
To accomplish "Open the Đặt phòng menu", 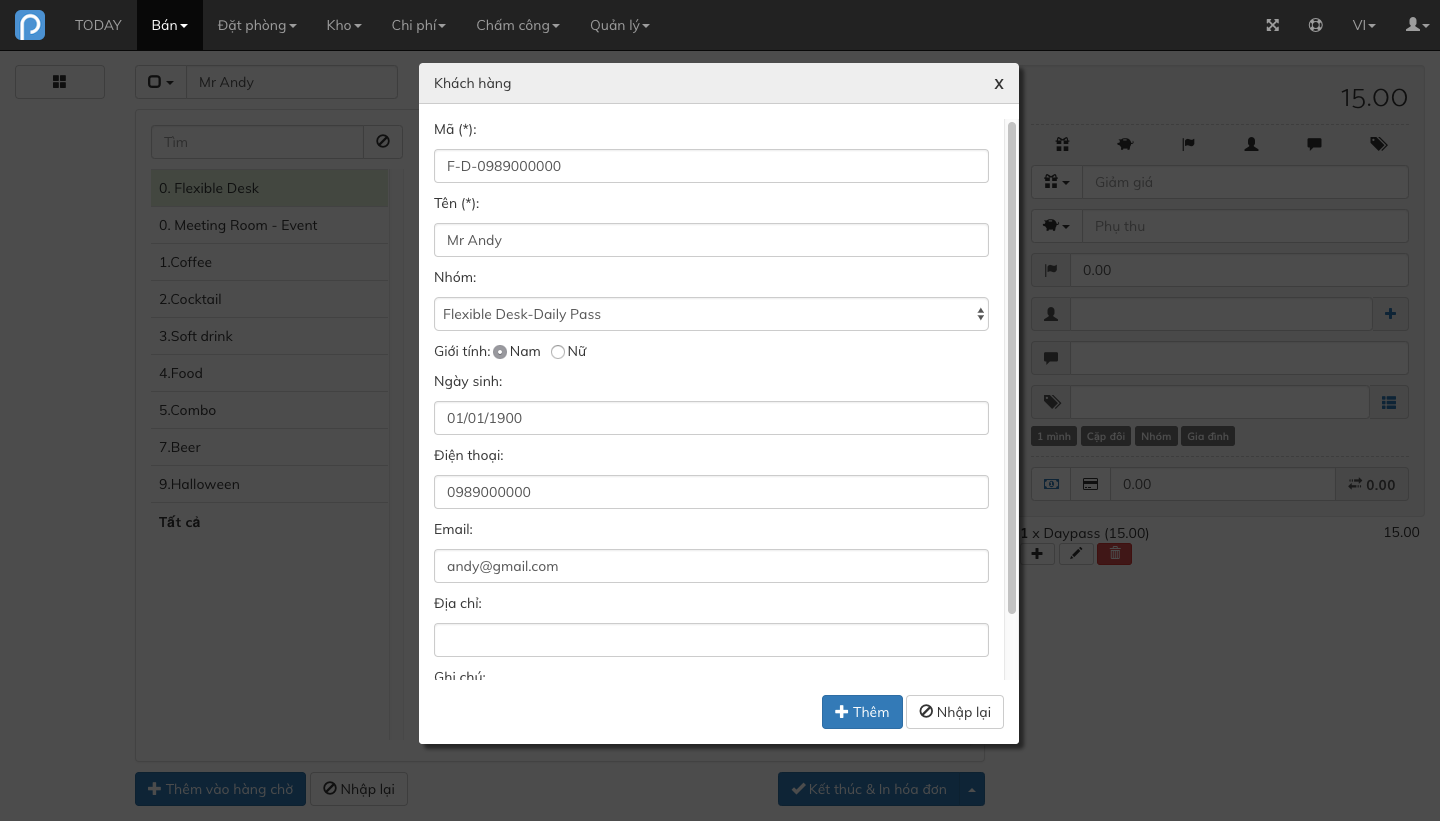I will 257,25.
